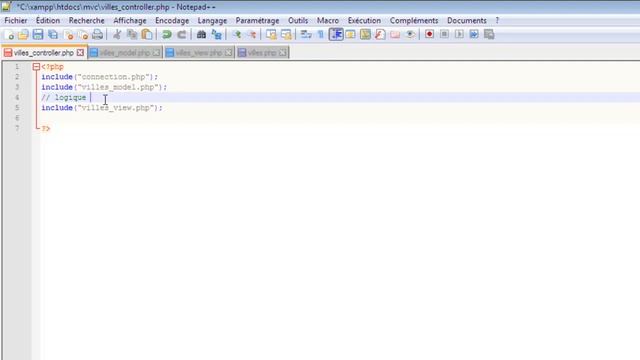Image resolution: width=640 pixels, height=360 pixels.
Task: Open the Encodage menu
Action: 172,20
